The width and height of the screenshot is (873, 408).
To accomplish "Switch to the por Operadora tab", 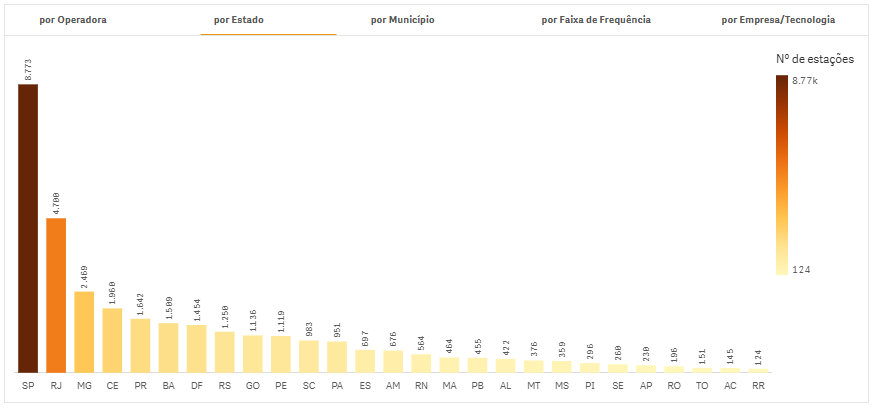I will [x=73, y=20].
